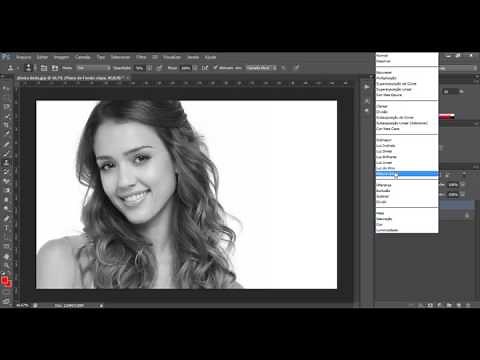This screenshot has width=480, height=360.
Task: Select the Eraser tool
Action: coord(6,182)
